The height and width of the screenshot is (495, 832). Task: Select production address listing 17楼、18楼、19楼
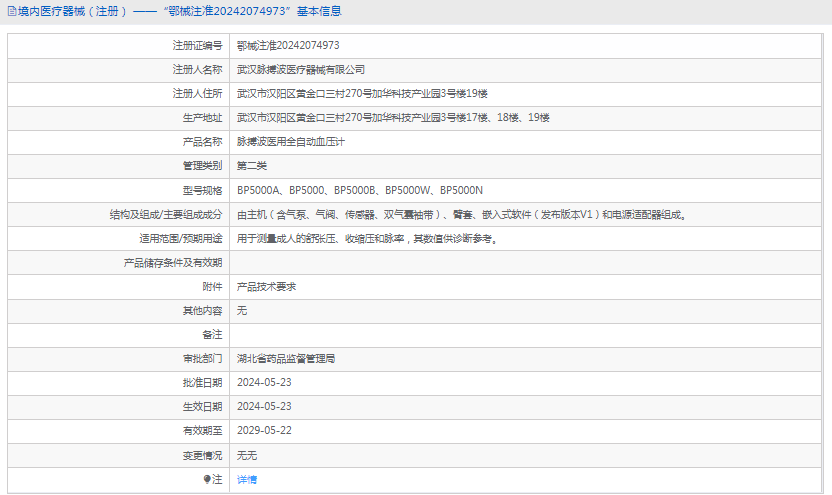click(393, 118)
